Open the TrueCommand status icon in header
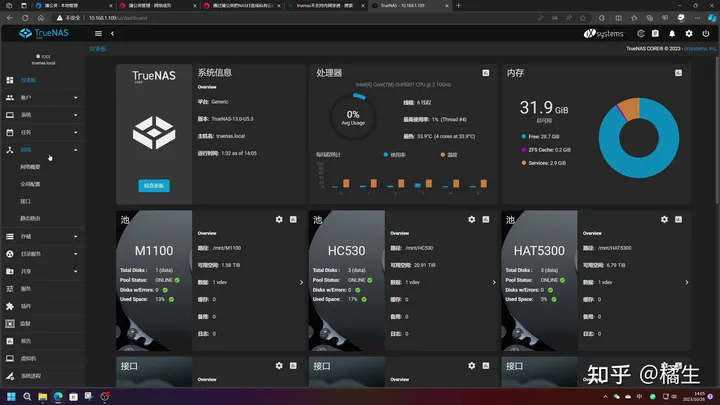720x405 pixels. (641, 34)
